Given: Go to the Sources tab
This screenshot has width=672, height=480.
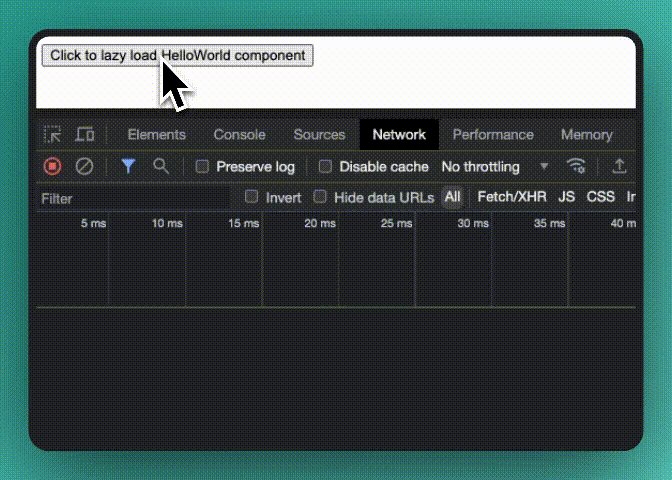Looking at the screenshot, I should [x=319, y=135].
